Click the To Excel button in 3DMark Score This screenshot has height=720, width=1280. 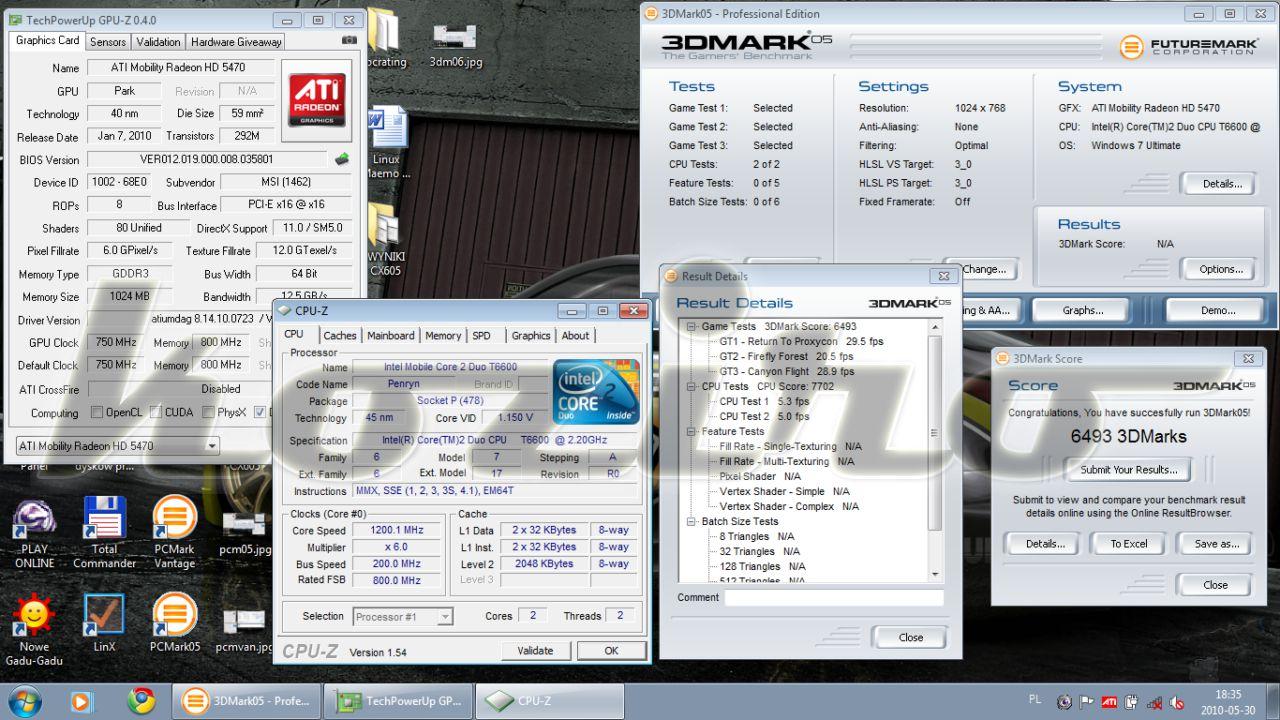point(1129,544)
